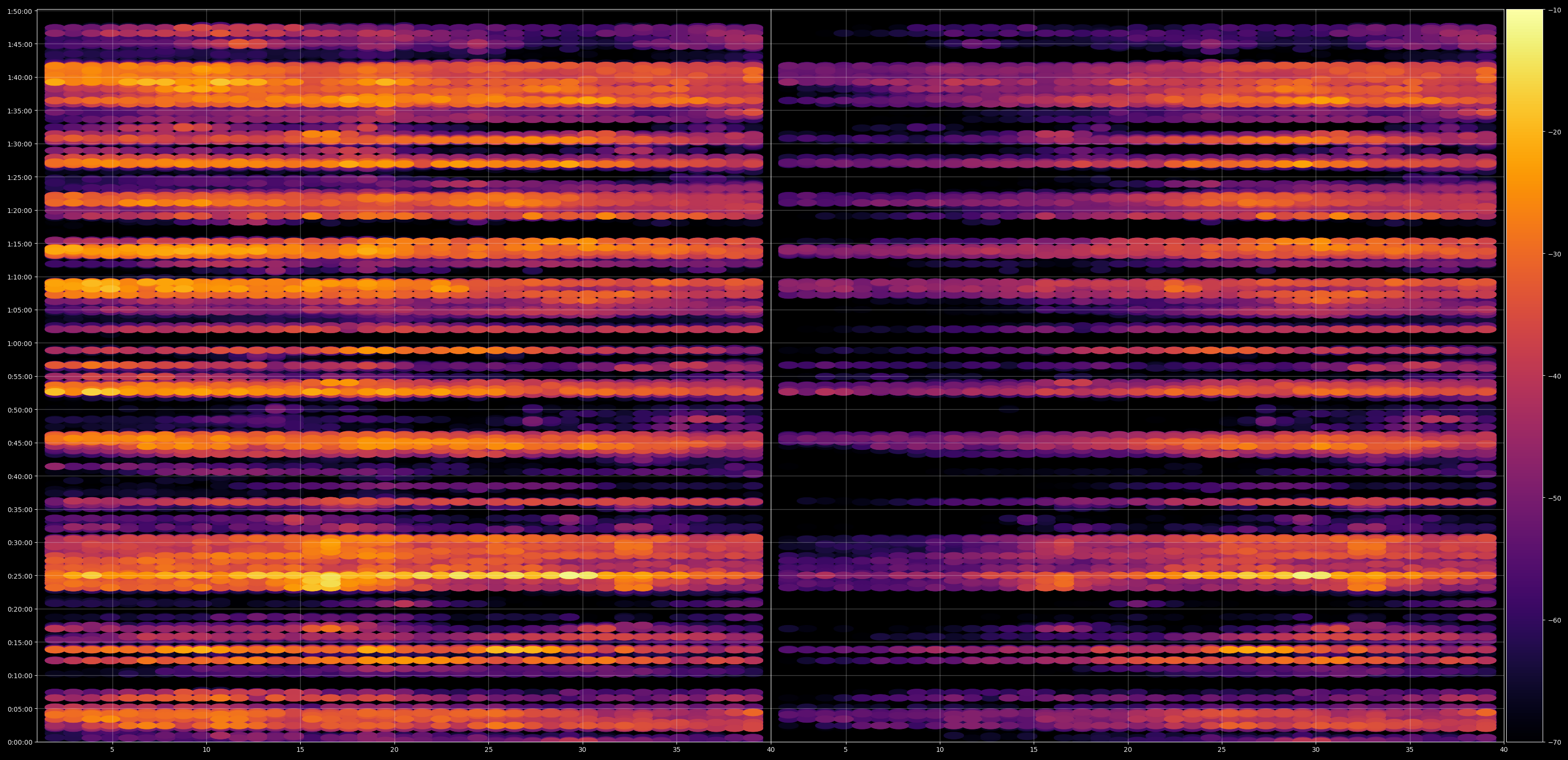This screenshot has height=760, width=1568.
Task: Select the 0:45:00 time tick label
Action: pos(20,442)
